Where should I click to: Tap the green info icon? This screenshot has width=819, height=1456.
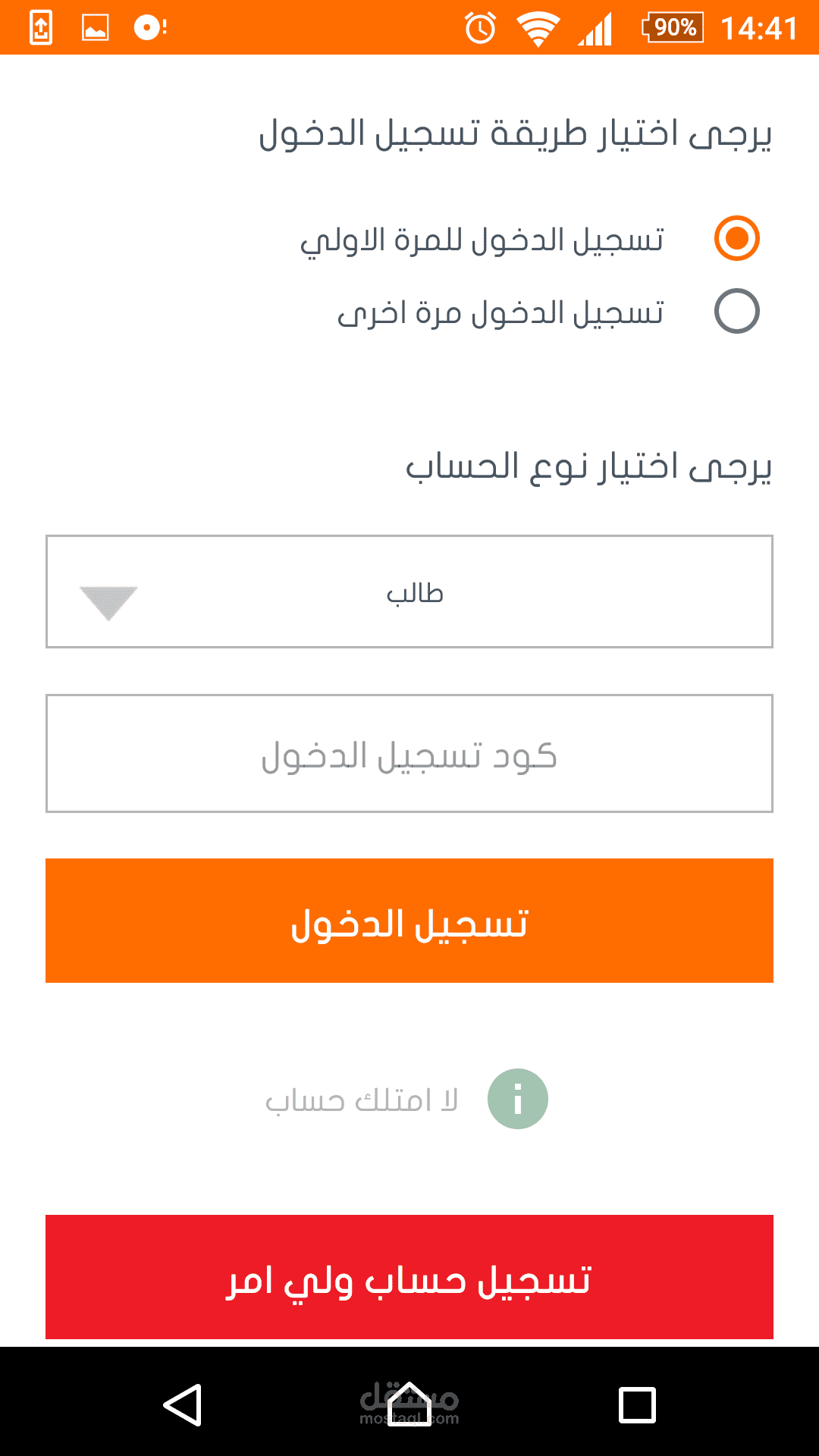tap(517, 1099)
